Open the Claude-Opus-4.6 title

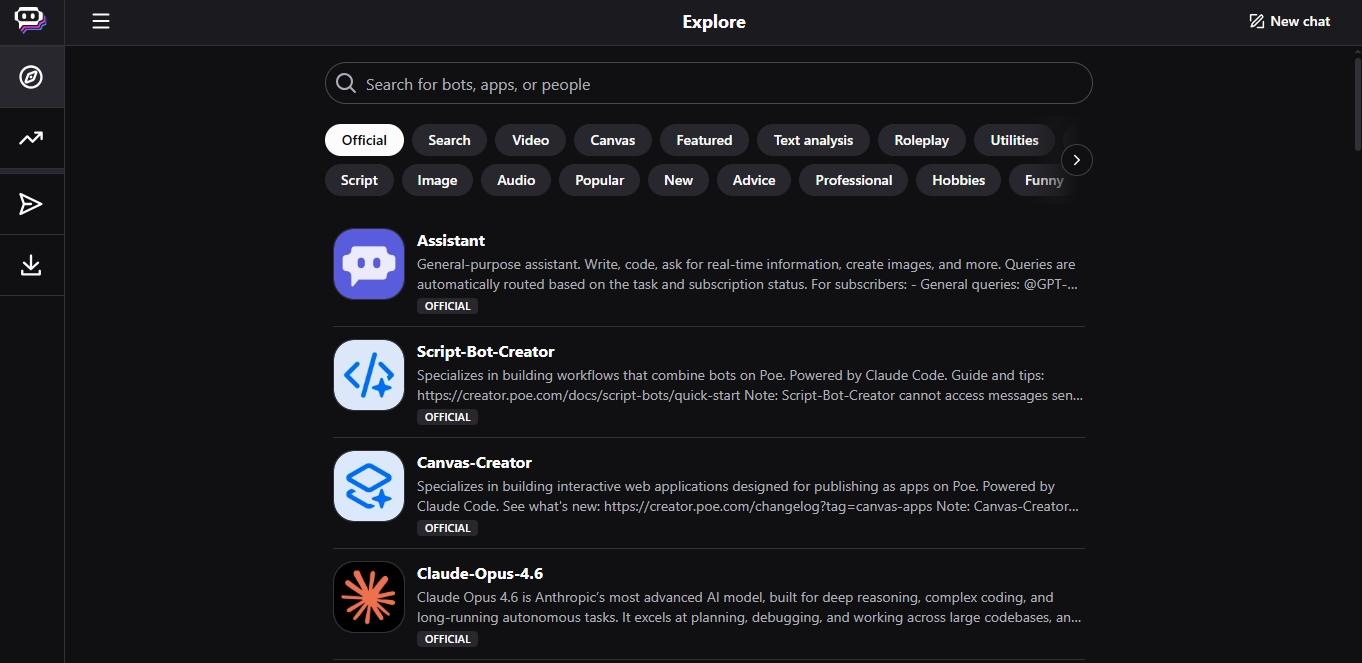tap(480, 573)
